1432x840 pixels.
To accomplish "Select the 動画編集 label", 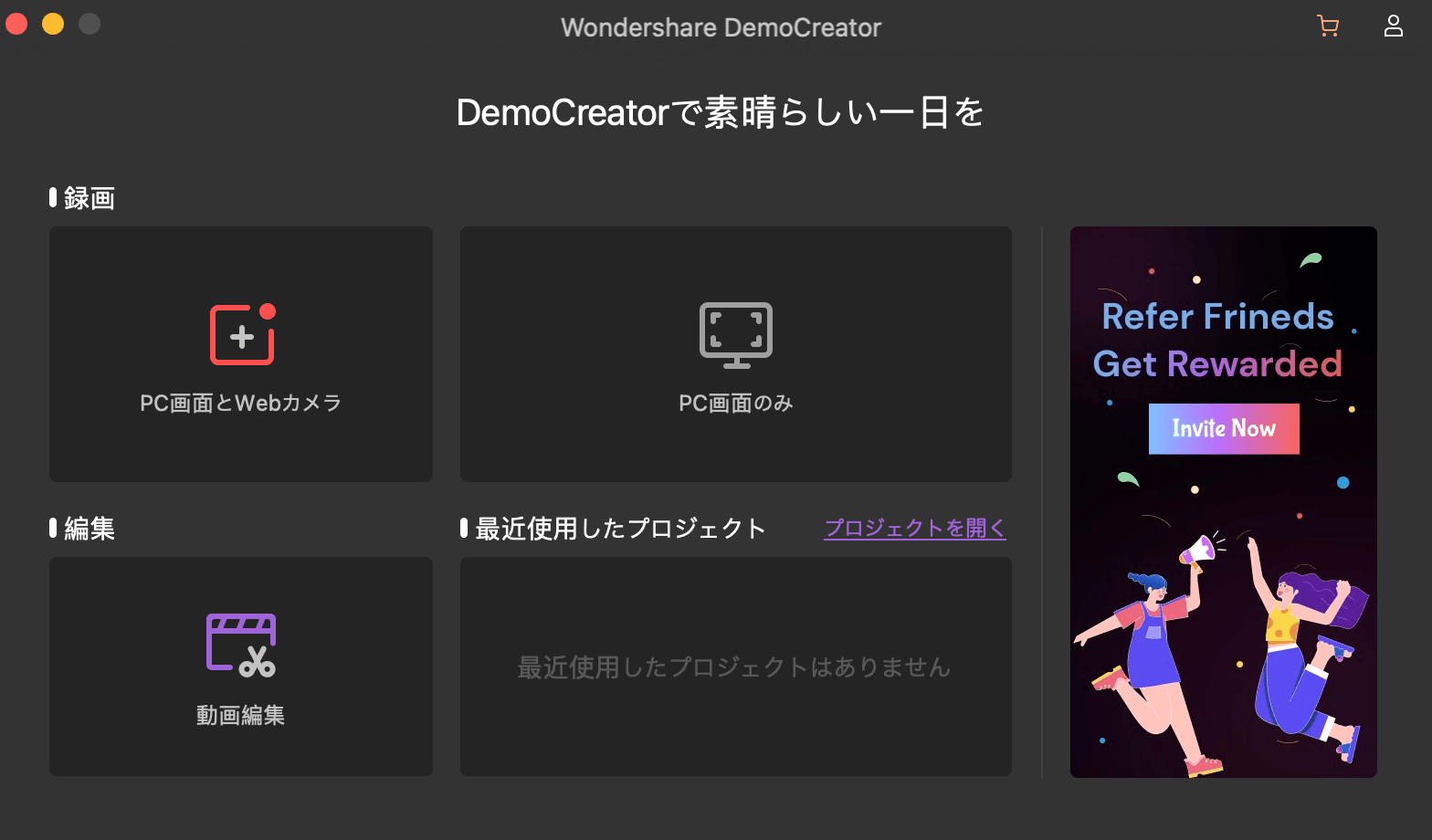I will pos(241,715).
